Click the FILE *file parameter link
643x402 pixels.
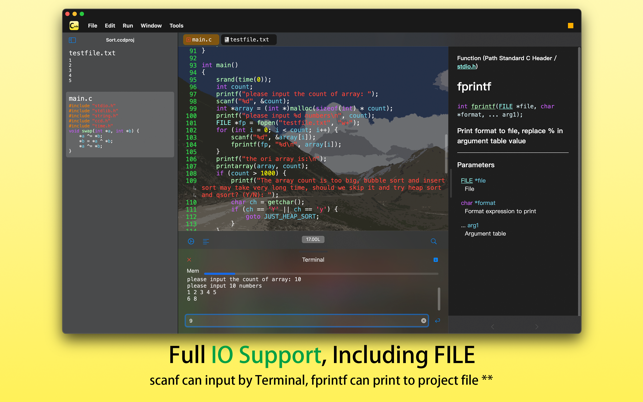tap(473, 180)
